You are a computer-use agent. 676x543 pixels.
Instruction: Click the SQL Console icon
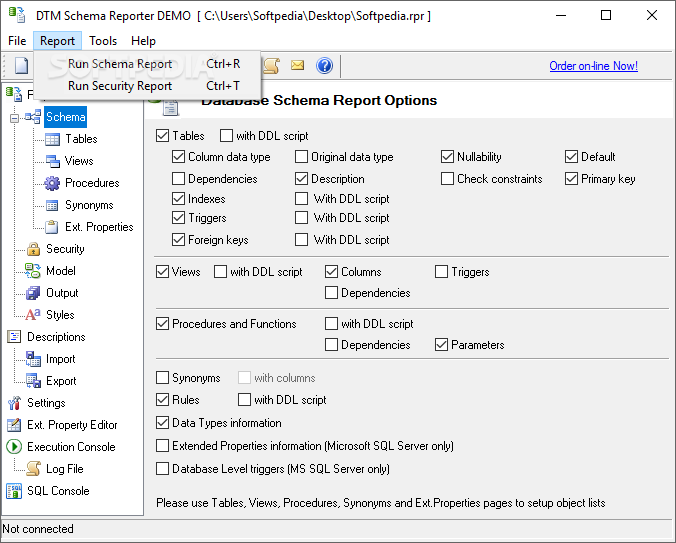tap(14, 491)
